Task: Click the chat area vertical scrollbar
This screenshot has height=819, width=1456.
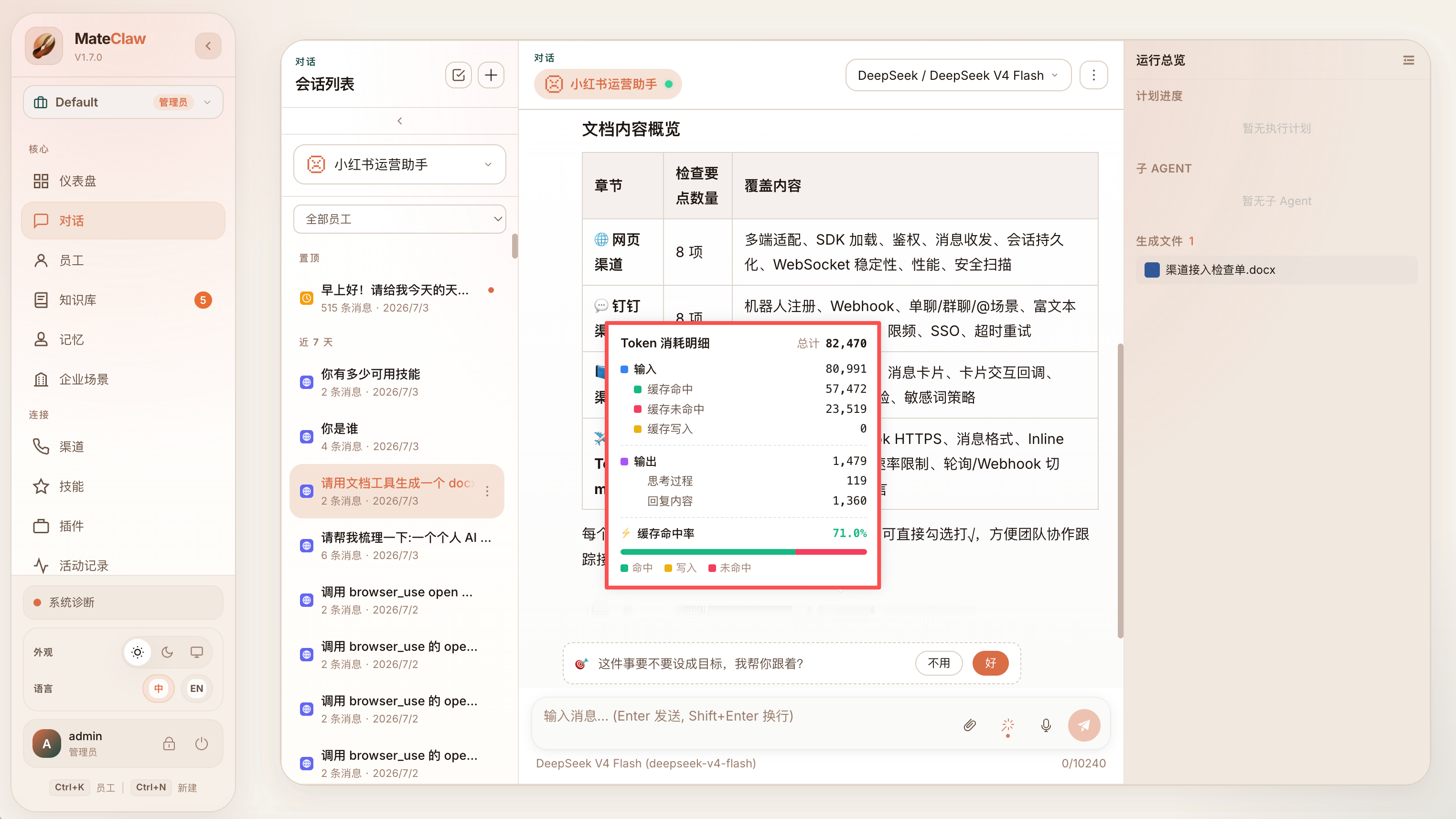Action: point(1120,491)
